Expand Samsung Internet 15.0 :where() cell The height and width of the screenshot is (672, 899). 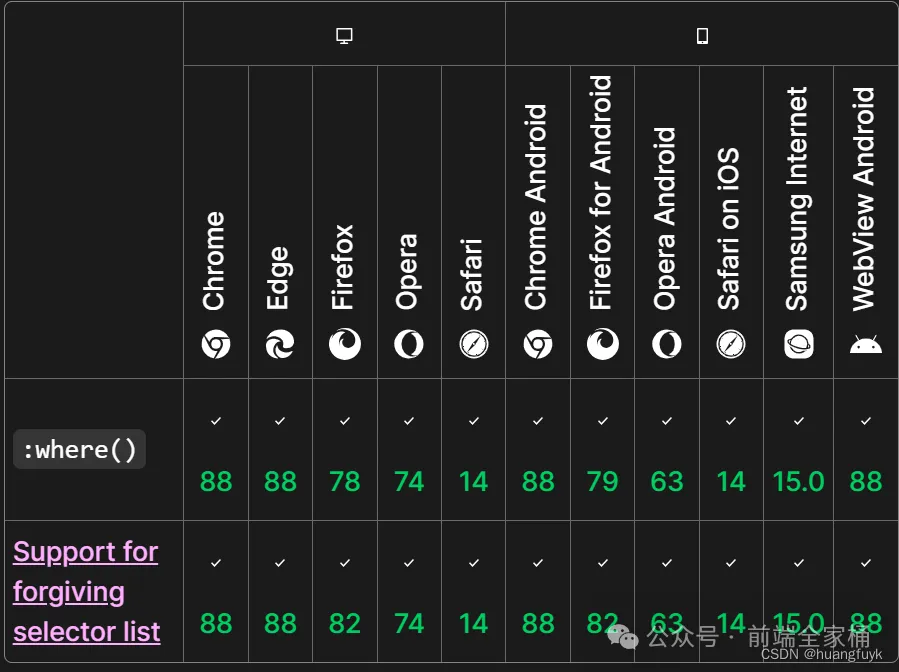[x=798, y=450]
